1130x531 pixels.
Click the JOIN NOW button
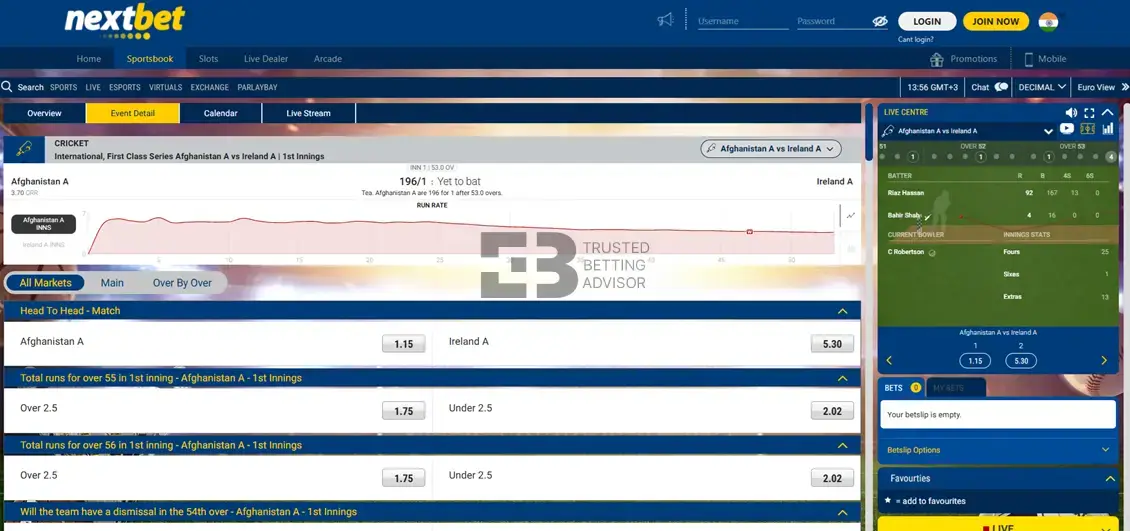click(x=996, y=21)
